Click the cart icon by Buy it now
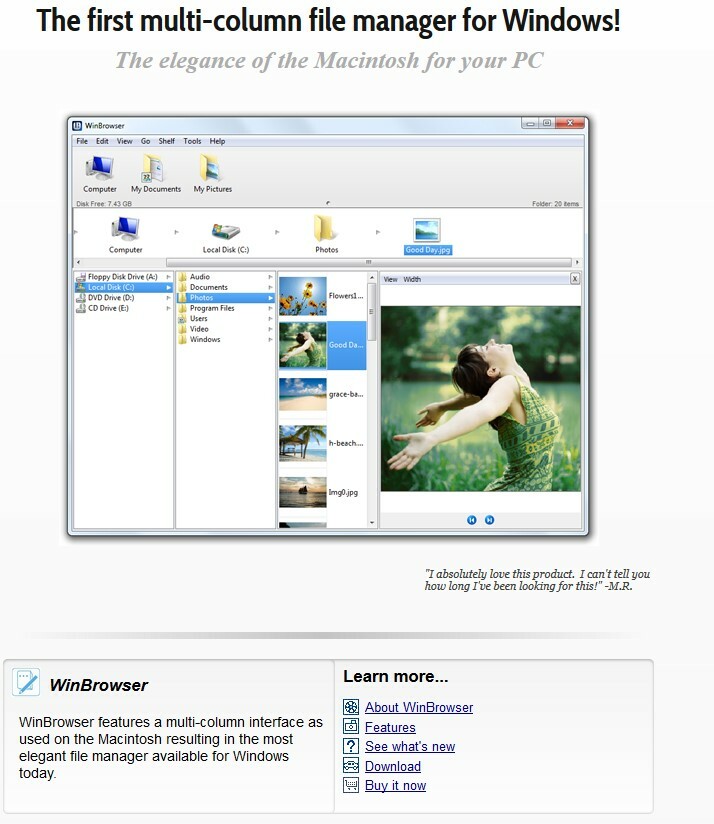This screenshot has width=714, height=824. 351,785
